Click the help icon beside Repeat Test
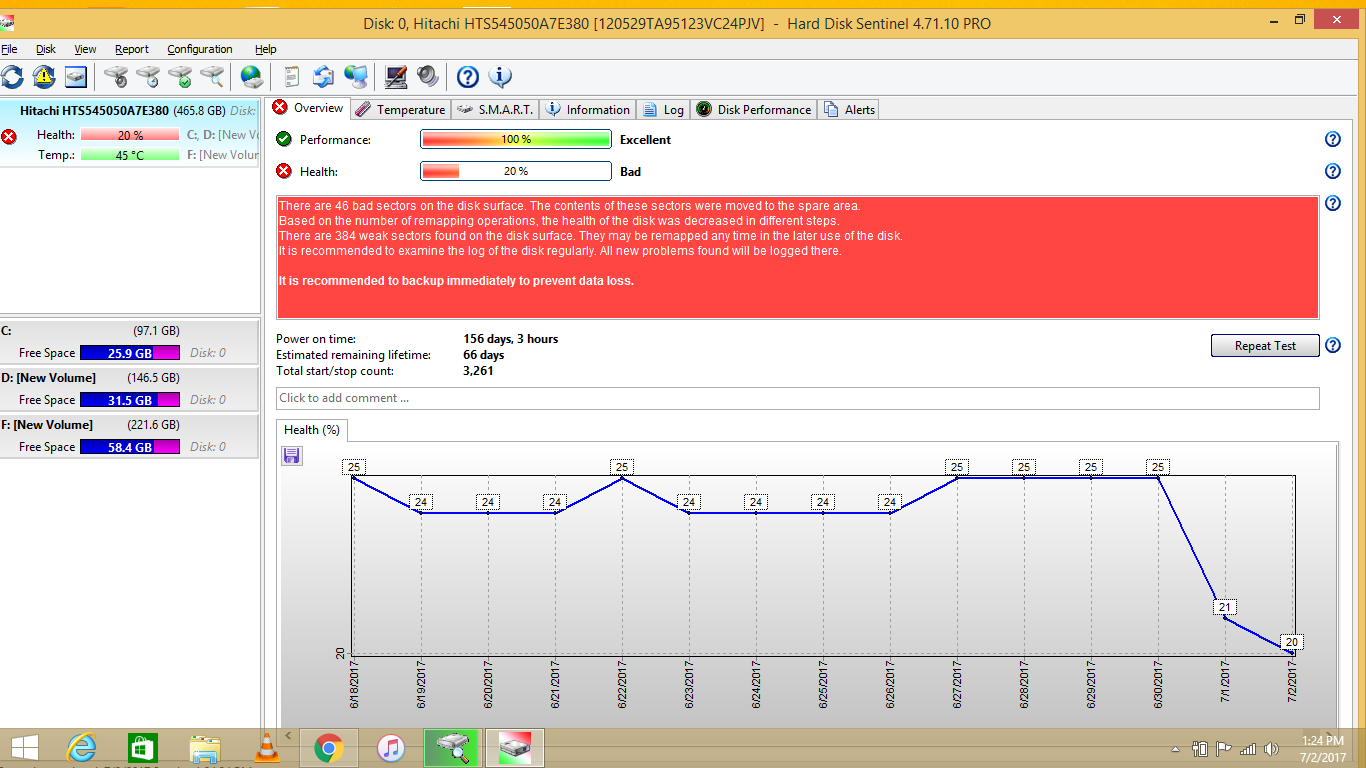This screenshot has height=768, width=1366. click(1332, 346)
